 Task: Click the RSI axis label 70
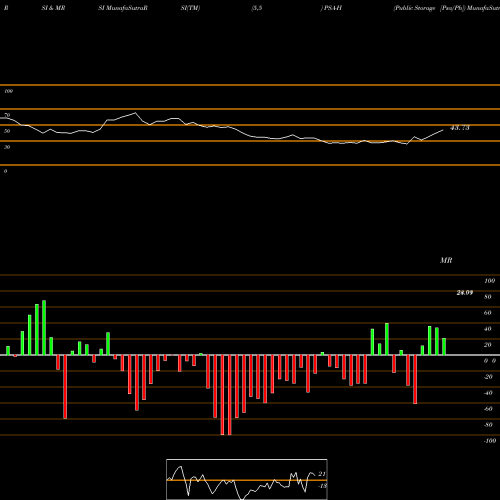click(x=7, y=115)
